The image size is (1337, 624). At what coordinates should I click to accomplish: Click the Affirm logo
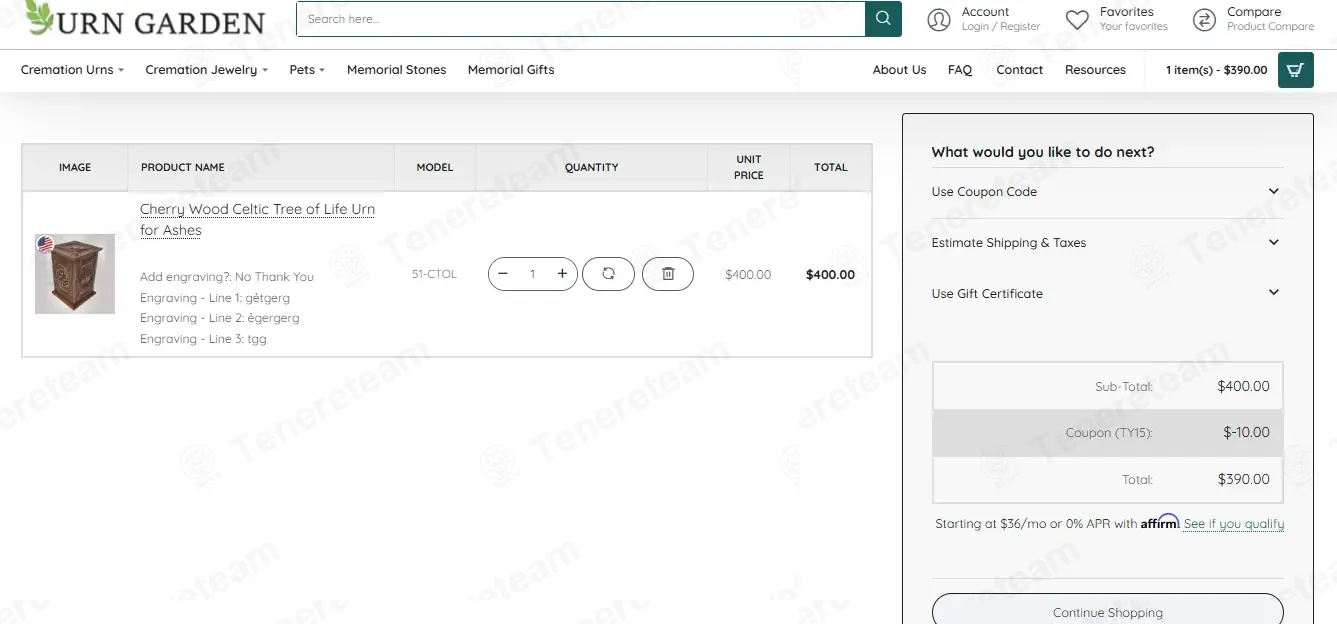(x=1160, y=522)
